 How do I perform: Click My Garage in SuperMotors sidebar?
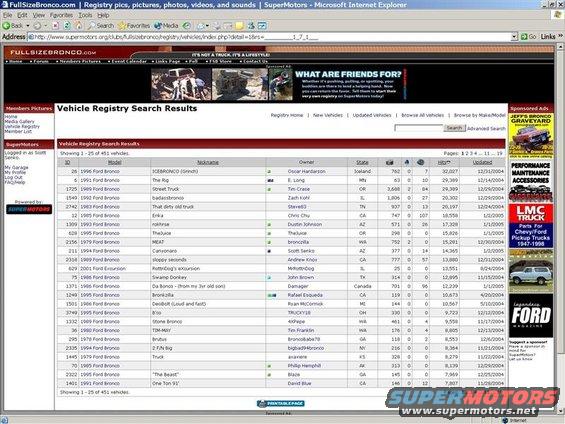(16, 168)
